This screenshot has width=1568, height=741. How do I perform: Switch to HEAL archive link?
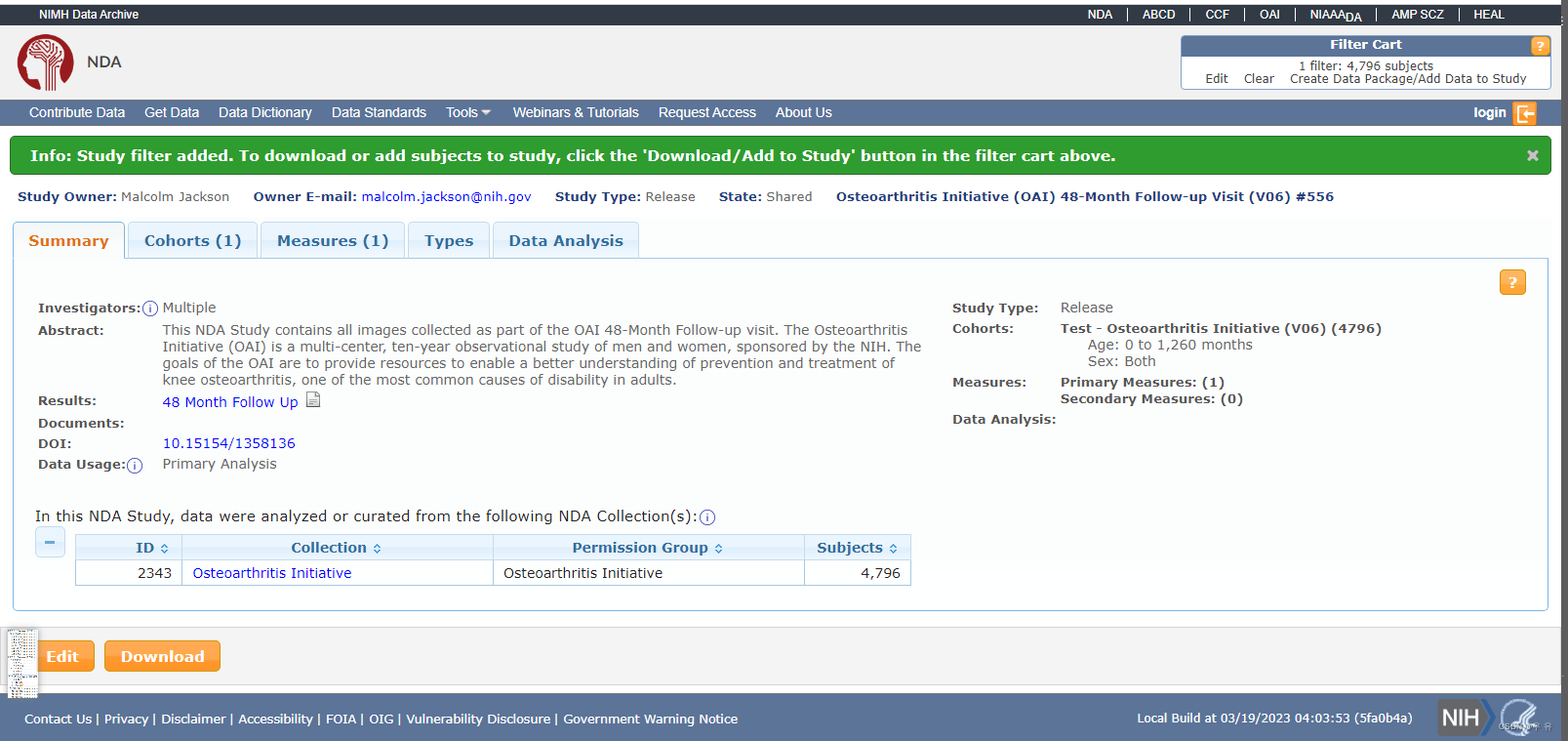point(1489,15)
